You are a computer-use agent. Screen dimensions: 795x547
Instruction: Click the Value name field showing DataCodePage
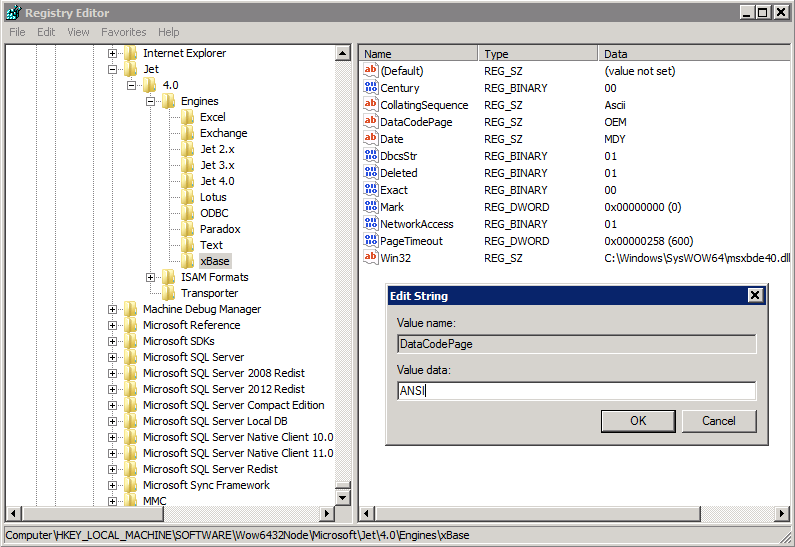coord(576,344)
